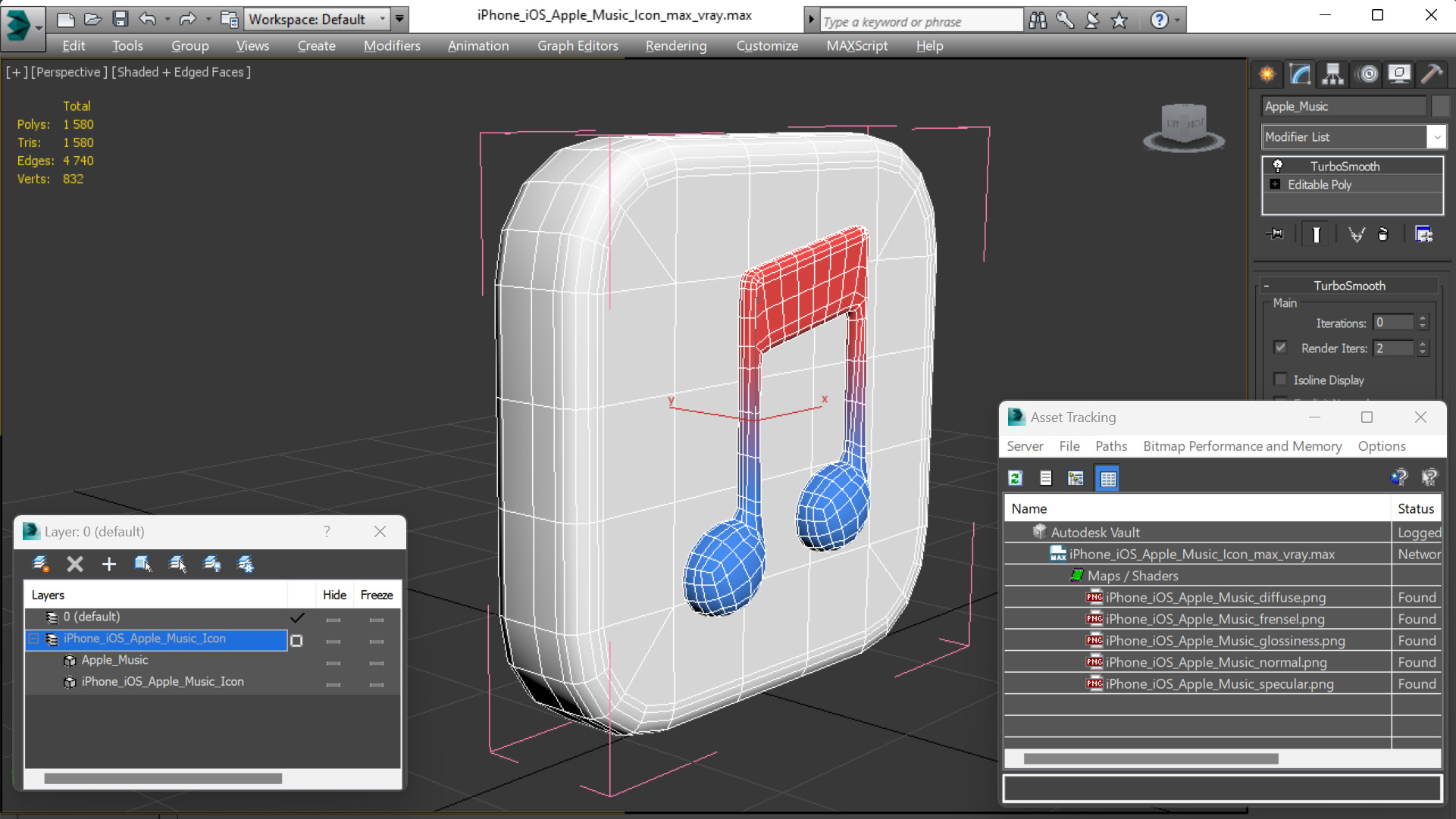
Task: Save the scene with the floppy icon
Action: [120, 19]
